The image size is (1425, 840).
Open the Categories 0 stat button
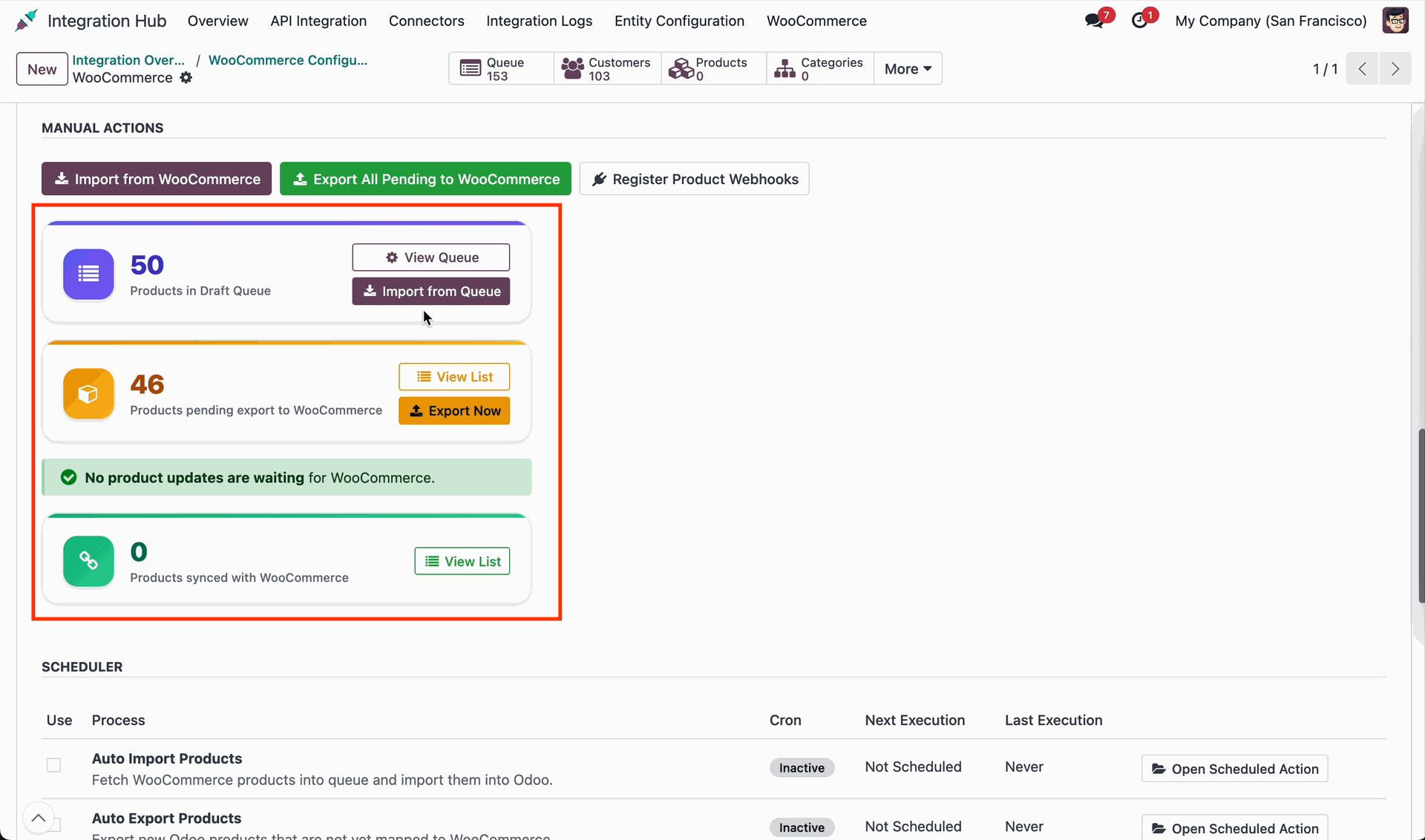(x=819, y=69)
